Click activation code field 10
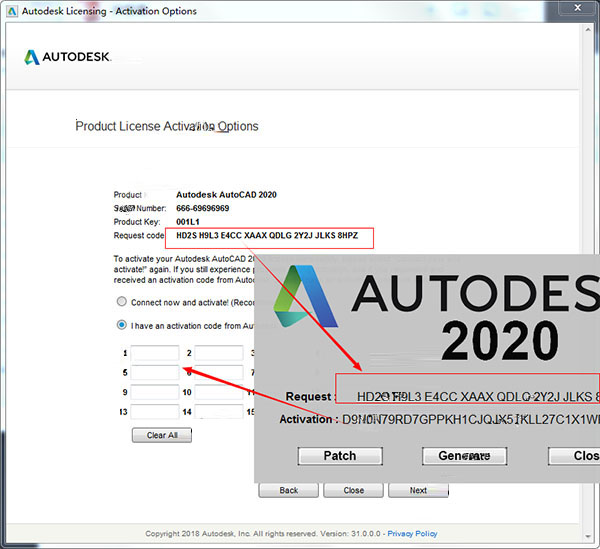Image resolution: width=600 pixels, height=549 pixels. [x=219, y=392]
